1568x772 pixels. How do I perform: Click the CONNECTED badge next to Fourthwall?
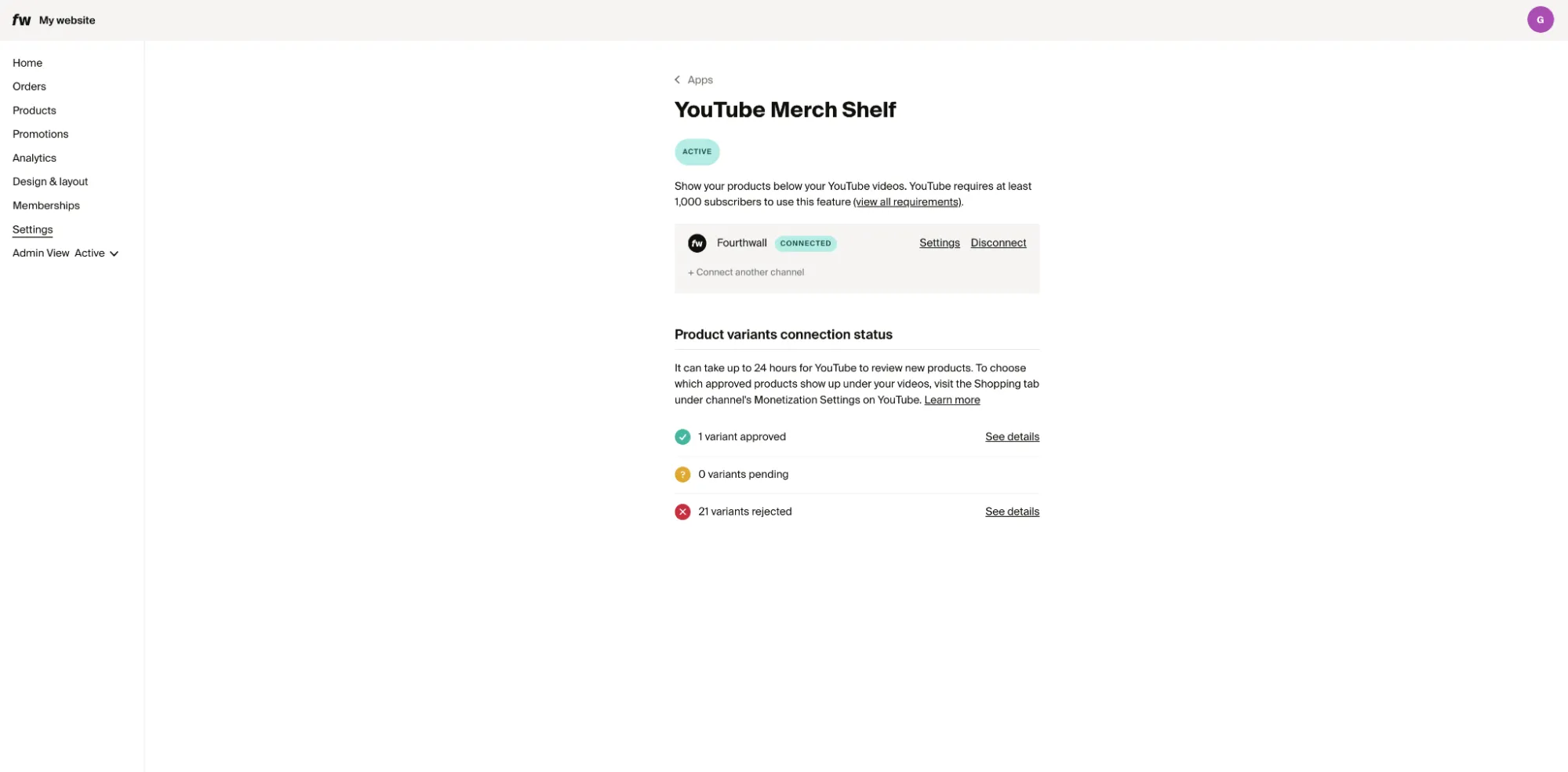(806, 243)
